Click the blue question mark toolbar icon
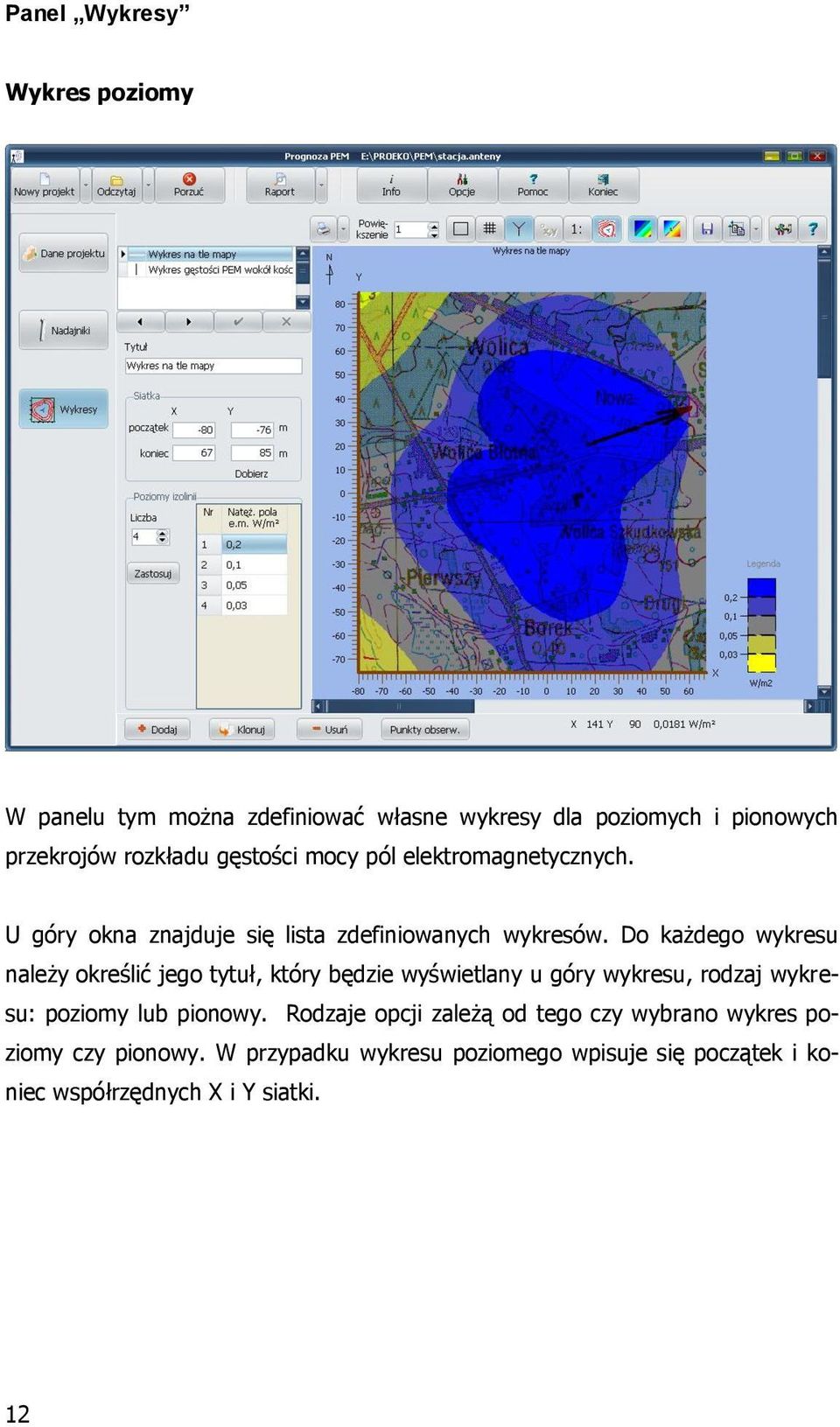The width and height of the screenshot is (840, 1427). [813, 229]
